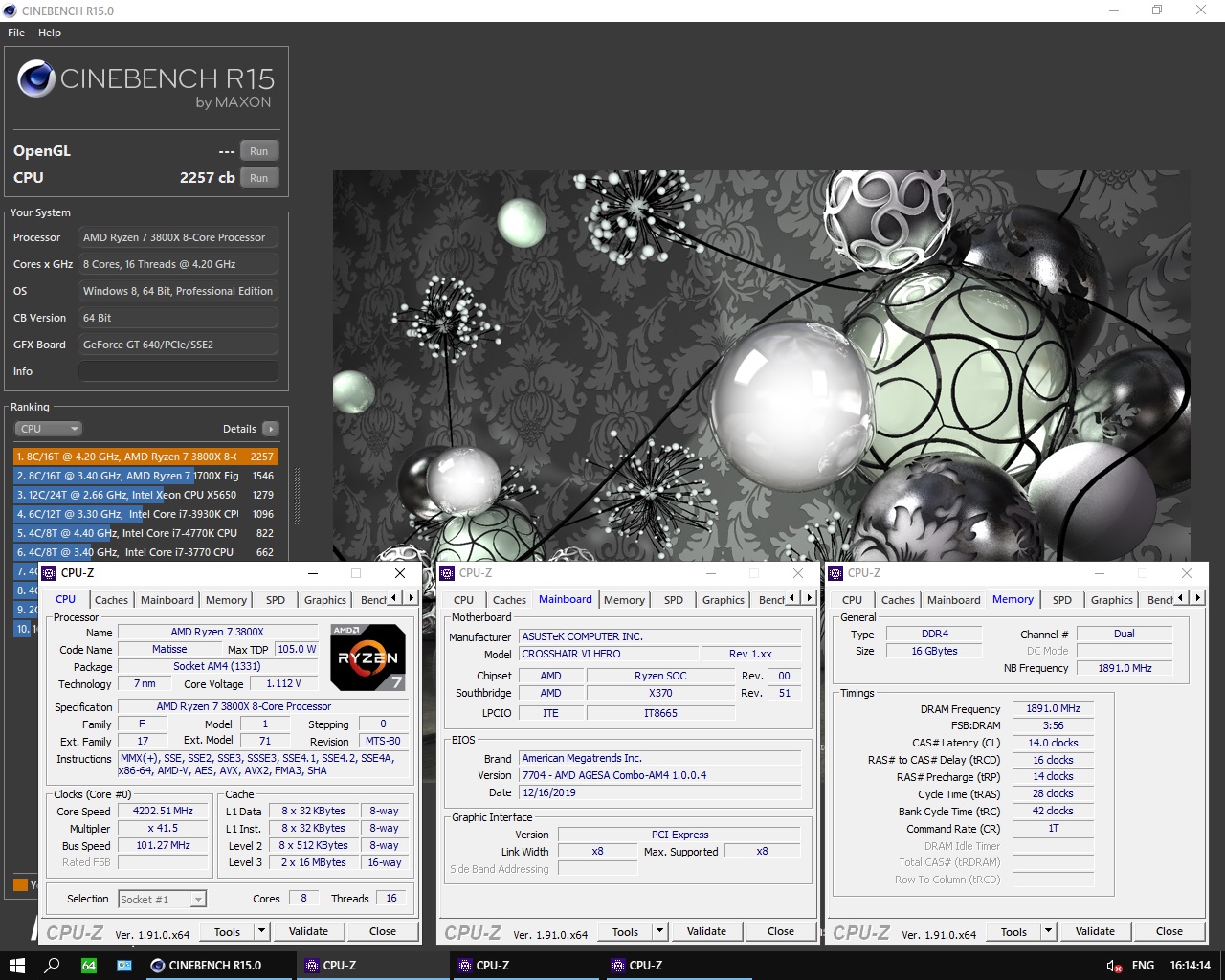
Task: Click the BIOS Version 7704 field
Action: [660, 775]
